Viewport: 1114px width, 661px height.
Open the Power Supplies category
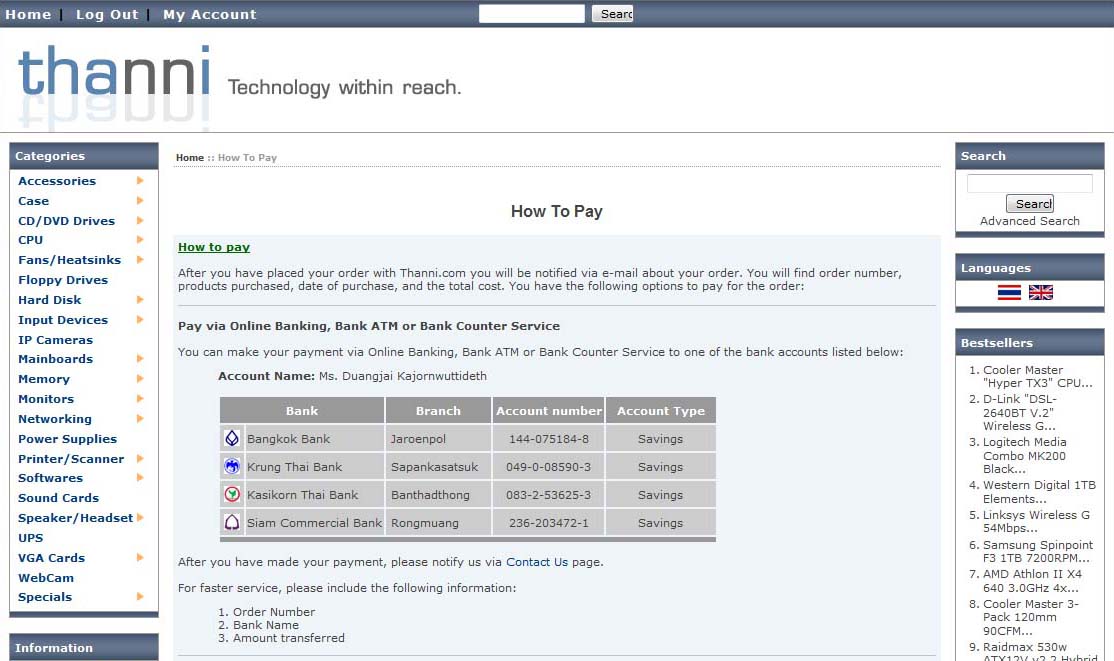67,439
